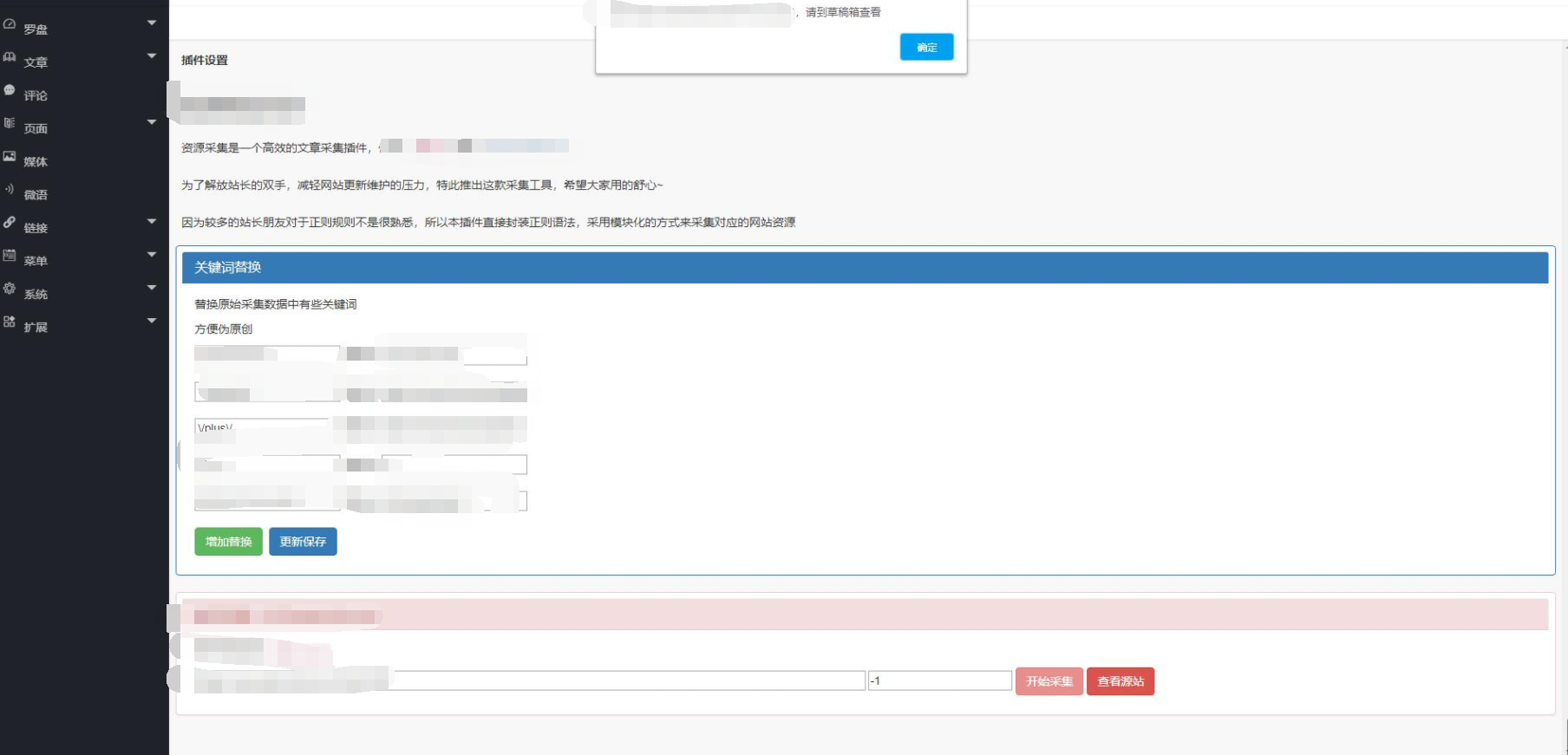
Task: Focus the input field containing -1
Action: tap(939, 681)
